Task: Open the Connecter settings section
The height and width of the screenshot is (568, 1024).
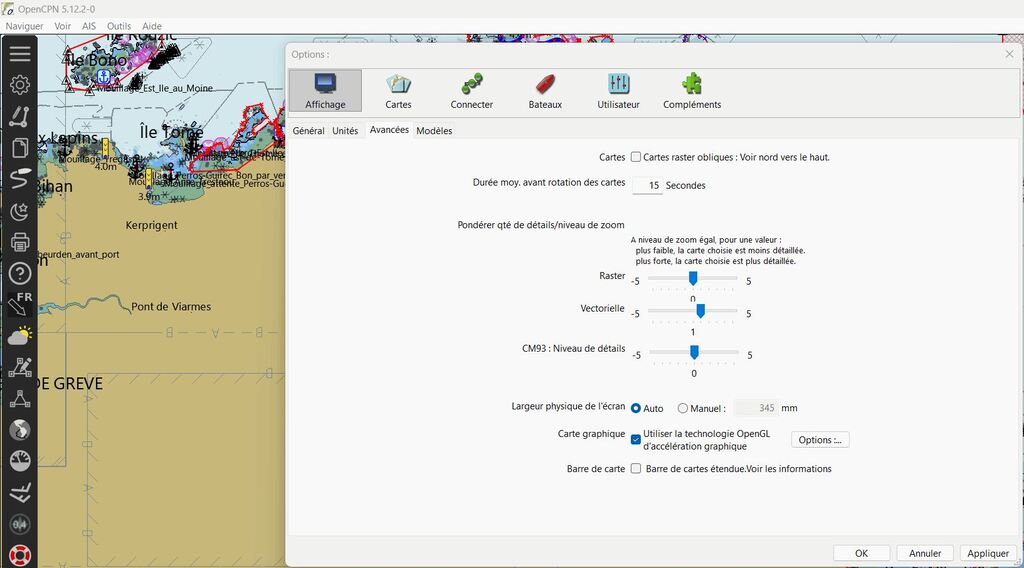Action: click(x=471, y=90)
